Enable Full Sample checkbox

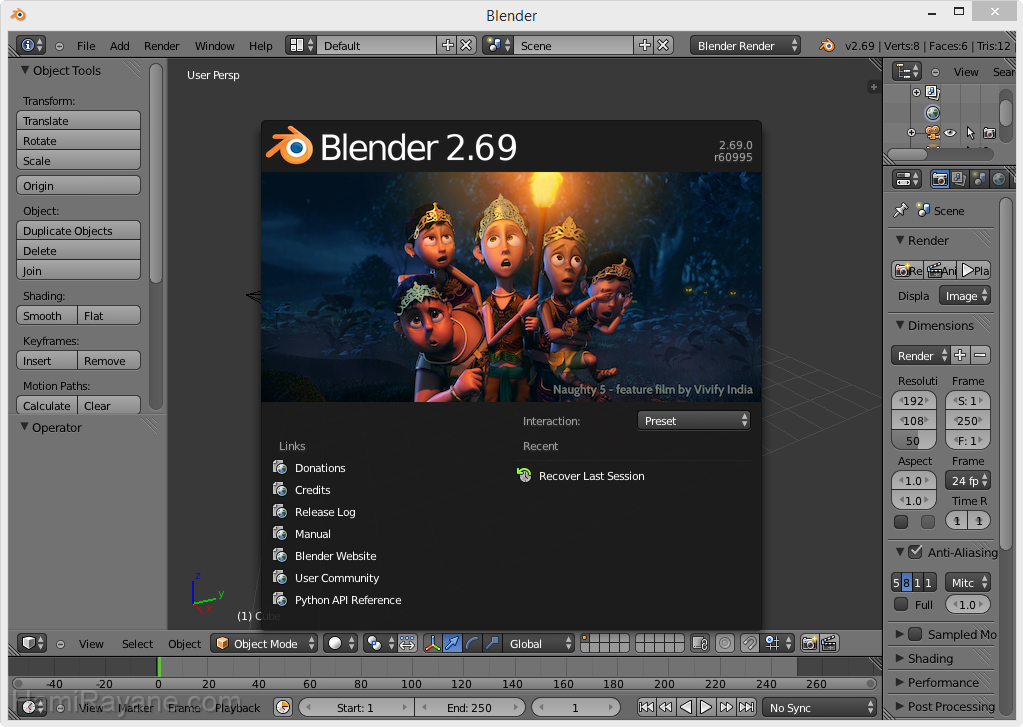(901, 604)
